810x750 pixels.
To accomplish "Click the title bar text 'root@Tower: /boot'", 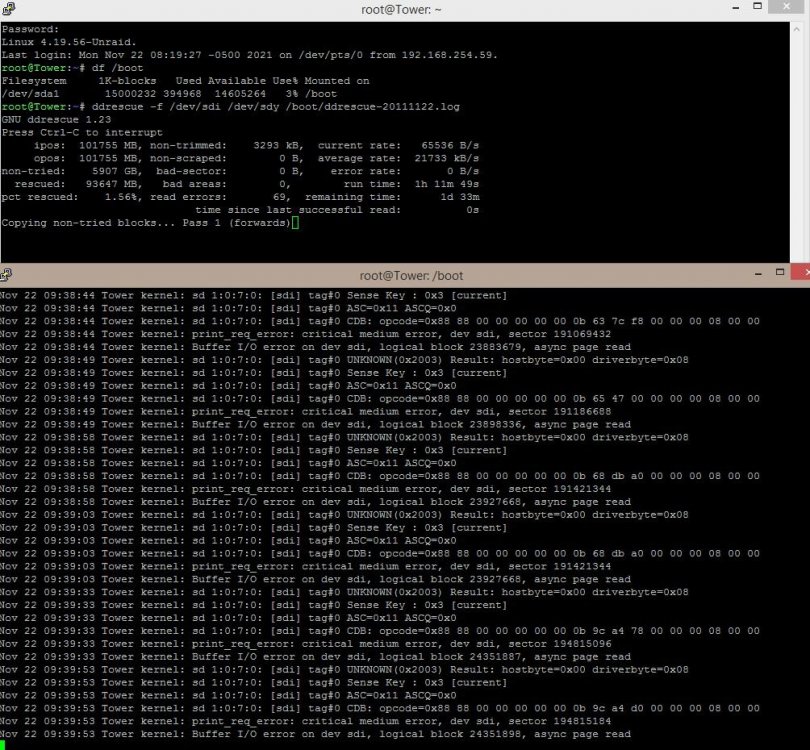I will [411, 276].
